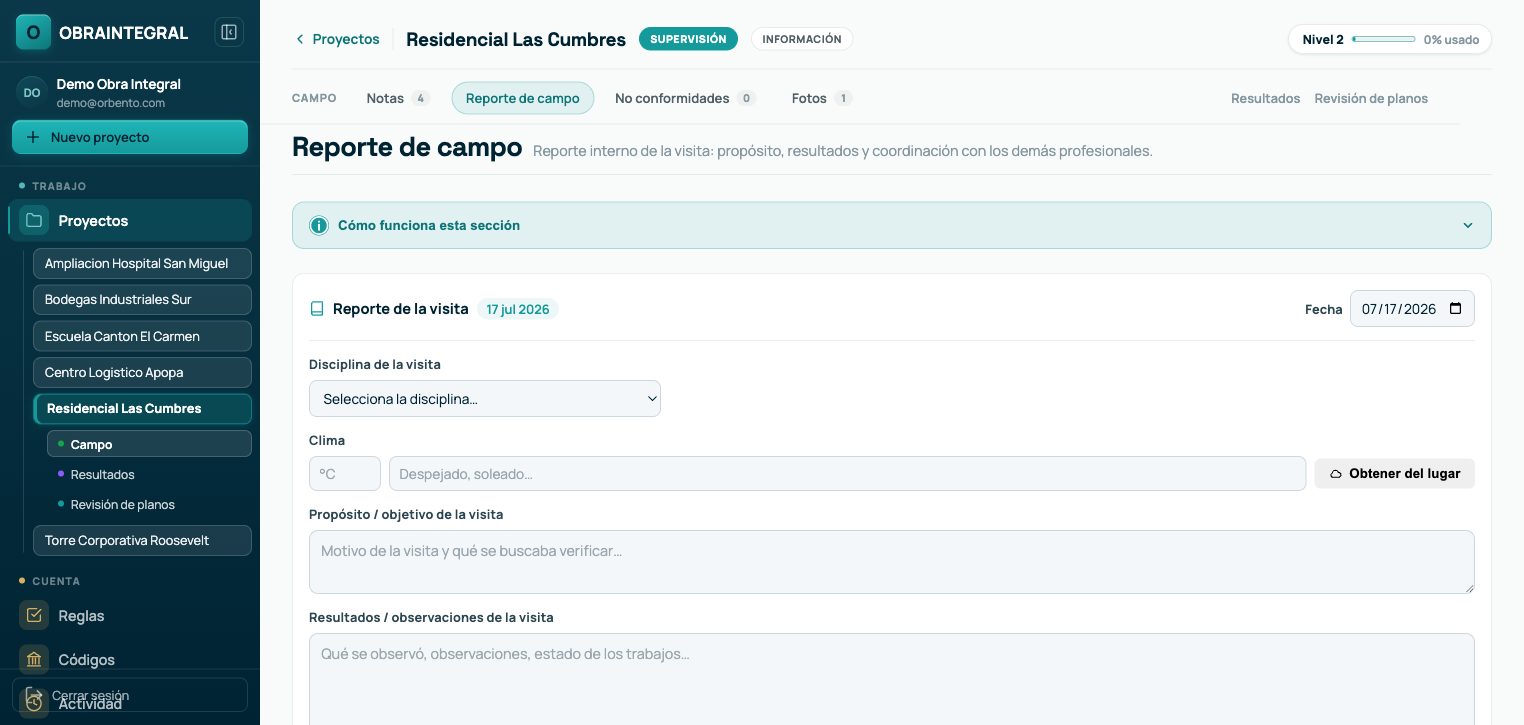Click the Nivel 2 usage progress bar
1524x725 pixels.
[1383, 39]
